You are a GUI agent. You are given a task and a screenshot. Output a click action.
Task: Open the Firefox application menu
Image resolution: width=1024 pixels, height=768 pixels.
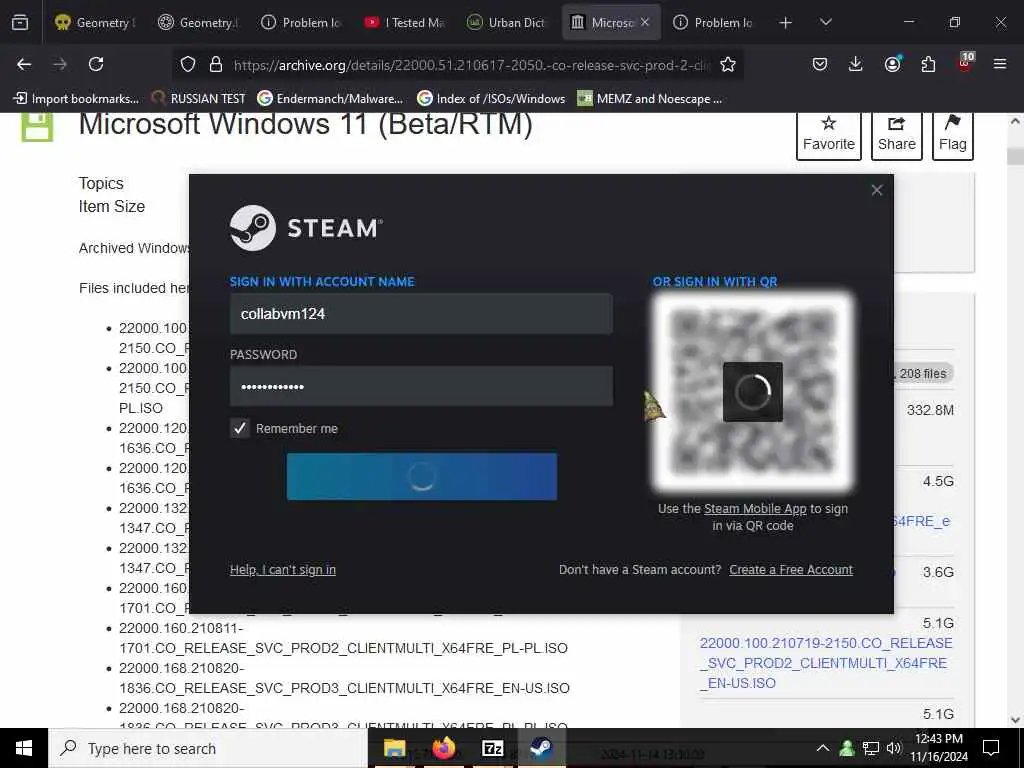[1000, 64]
